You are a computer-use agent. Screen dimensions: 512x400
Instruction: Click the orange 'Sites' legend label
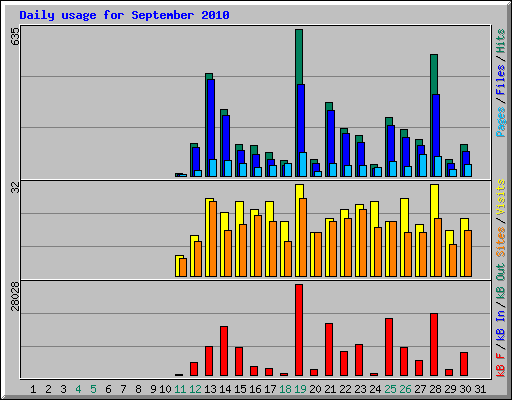coord(501,242)
